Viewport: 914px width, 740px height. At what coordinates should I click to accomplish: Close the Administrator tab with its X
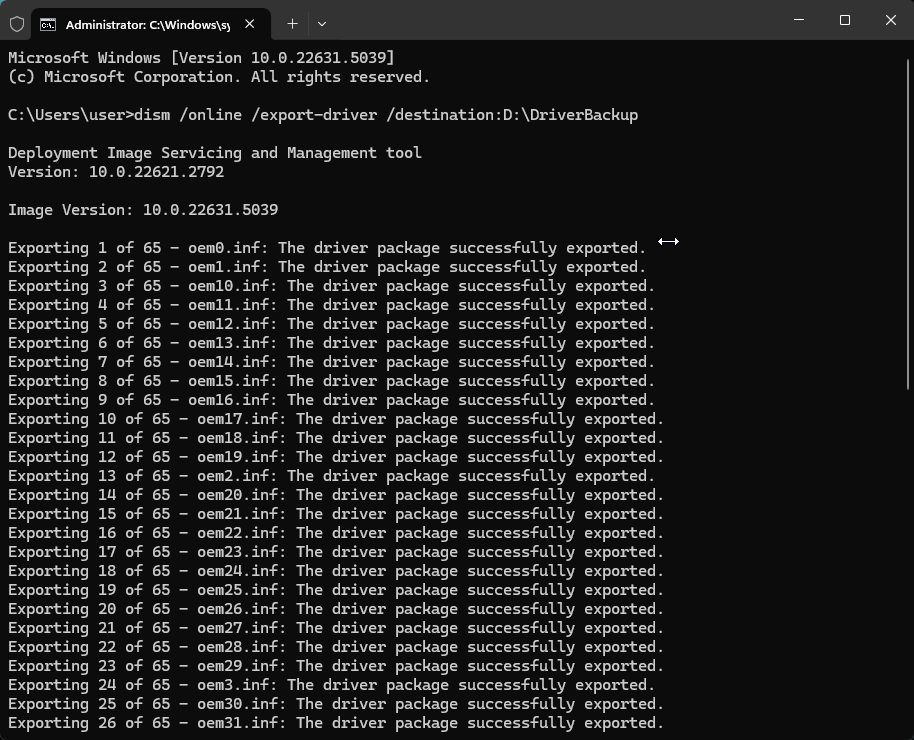(x=251, y=23)
